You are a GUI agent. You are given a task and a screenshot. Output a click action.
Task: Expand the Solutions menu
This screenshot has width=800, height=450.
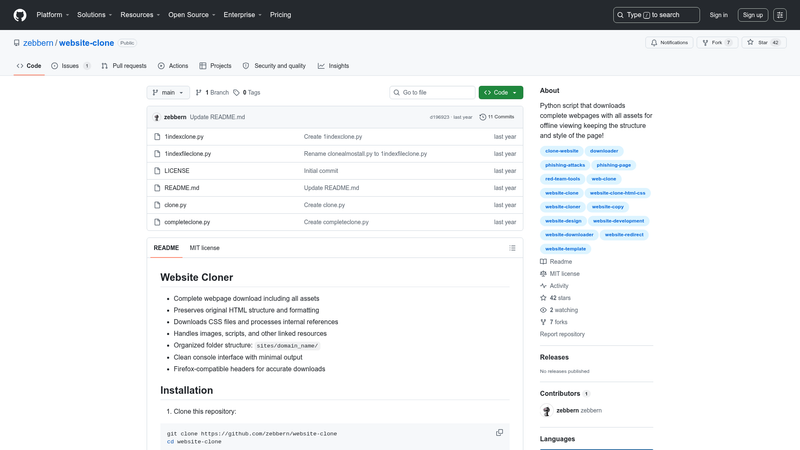tap(94, 15)
